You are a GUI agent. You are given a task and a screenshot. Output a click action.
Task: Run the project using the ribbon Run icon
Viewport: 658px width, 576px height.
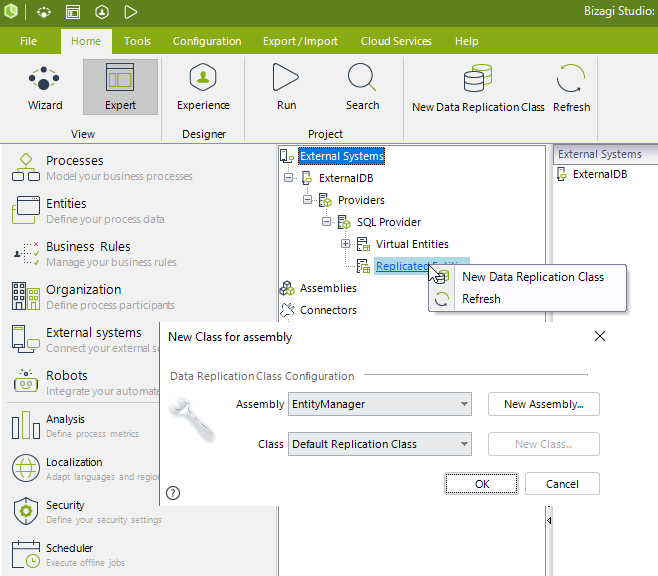(x=286, y=87)
